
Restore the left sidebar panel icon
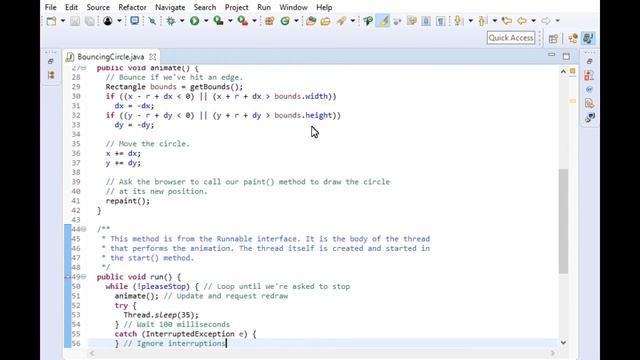[x=51, y=62]
